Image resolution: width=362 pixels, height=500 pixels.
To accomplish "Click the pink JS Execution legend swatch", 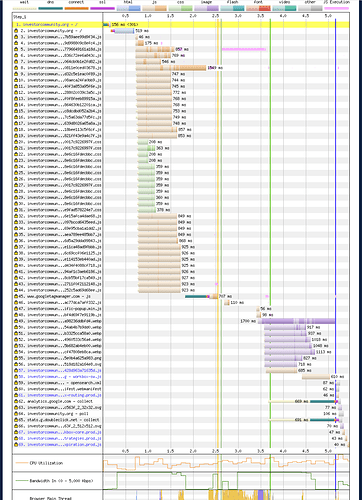I will click(336, 8).
